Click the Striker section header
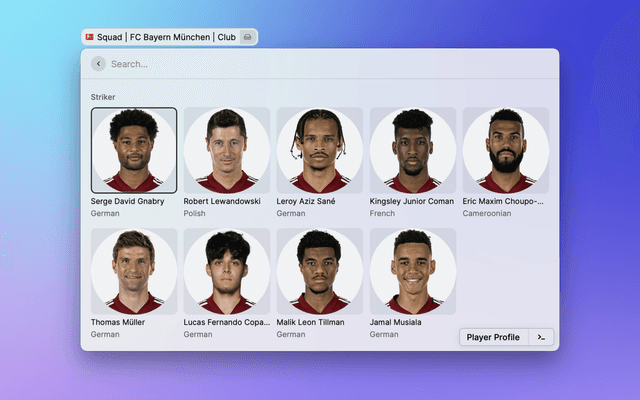 tap(103, 97)
